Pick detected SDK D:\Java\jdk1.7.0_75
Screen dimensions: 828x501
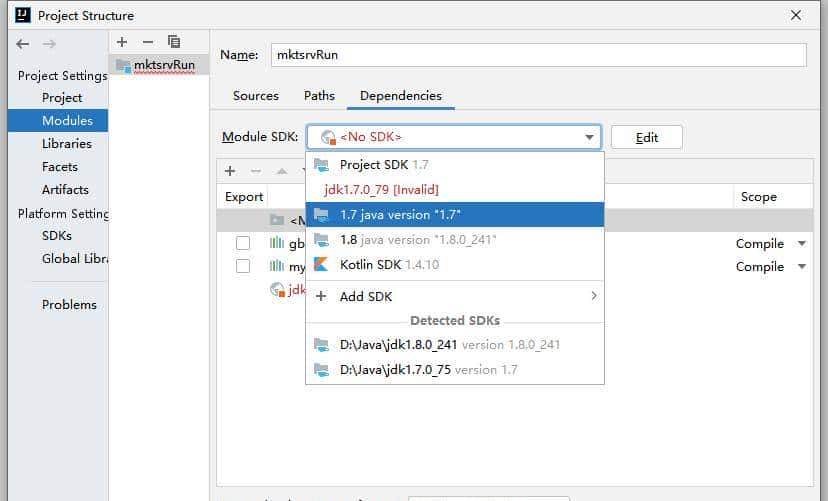pos(455,370)
